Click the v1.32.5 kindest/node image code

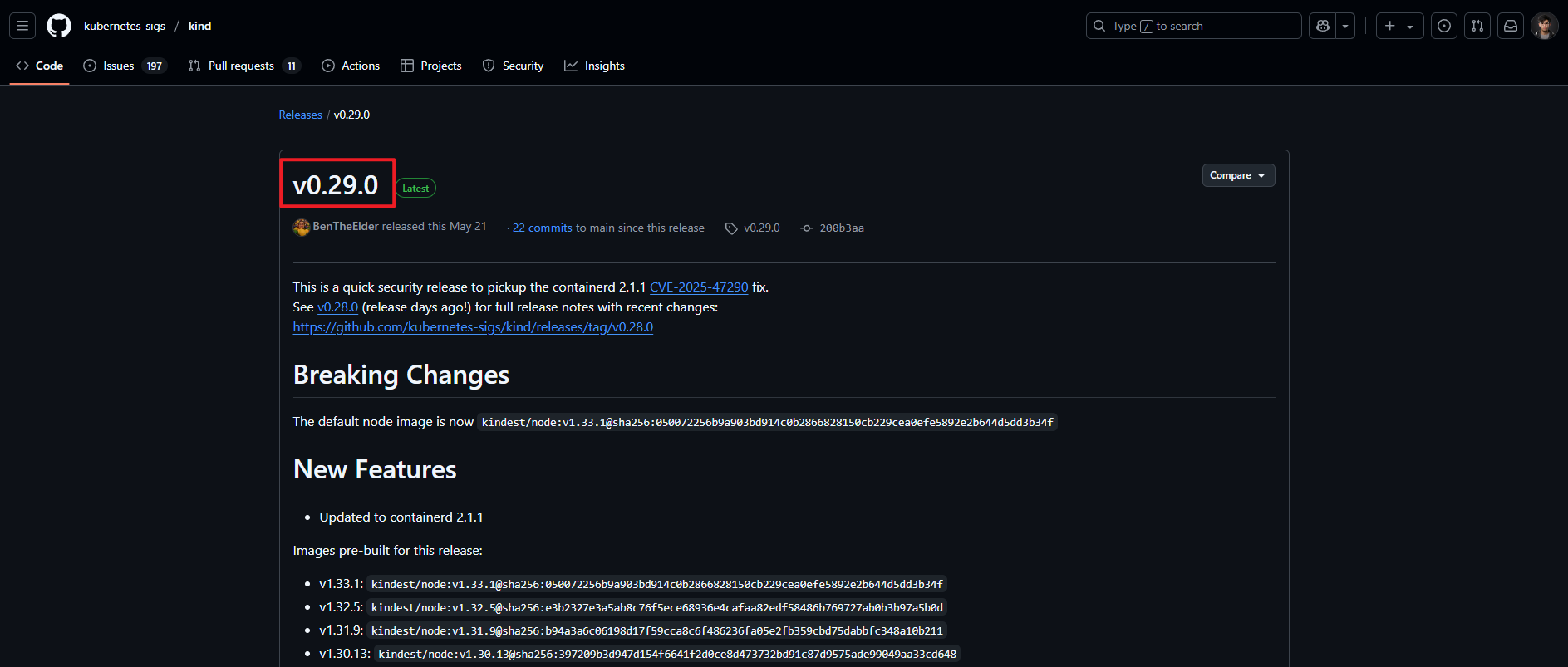pyautogui.click(x=656, y=608)
